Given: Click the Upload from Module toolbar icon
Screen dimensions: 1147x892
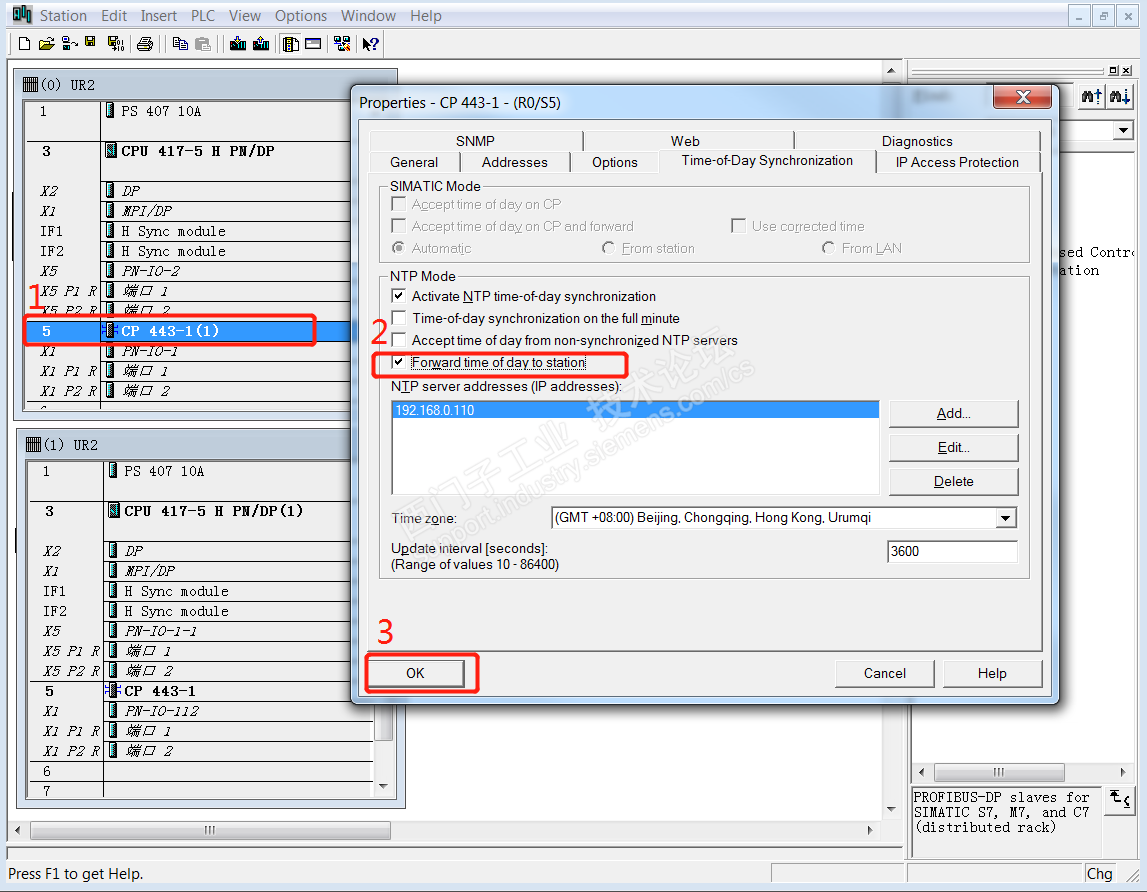Looking at the screenshot, I should tap(261, 44).
